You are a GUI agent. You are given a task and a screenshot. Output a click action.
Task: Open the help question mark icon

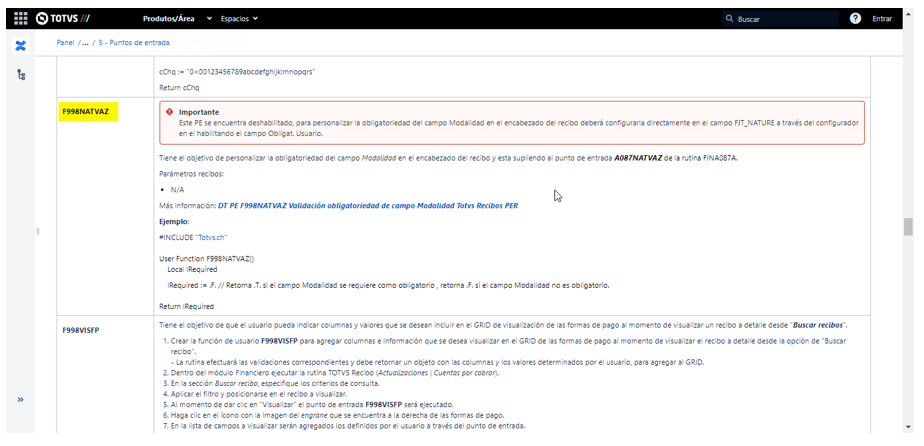coord(855,19)
